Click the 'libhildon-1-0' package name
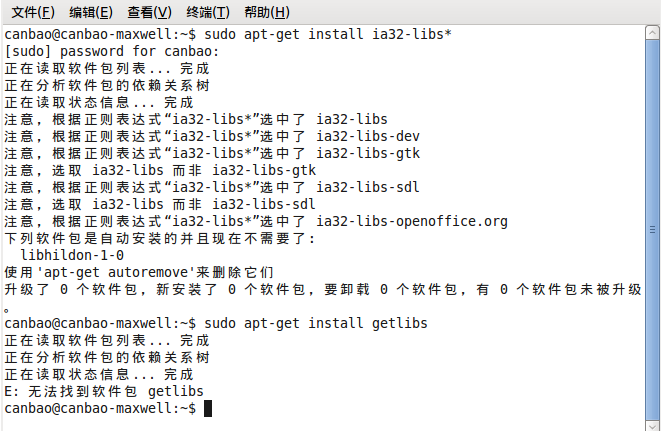This screenshot has height=431, width=661. 72,255
